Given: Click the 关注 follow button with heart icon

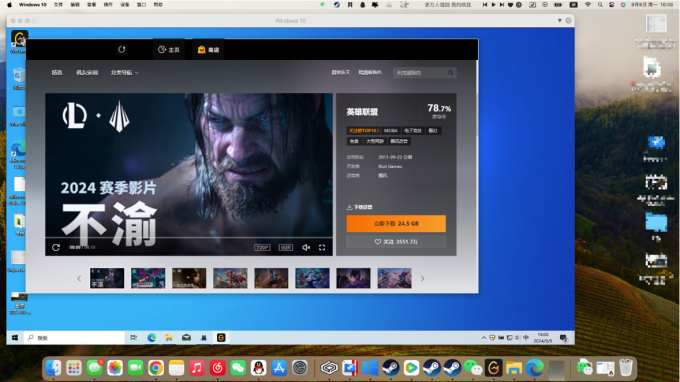Looking at the screenshot, I should click(396, 242).
